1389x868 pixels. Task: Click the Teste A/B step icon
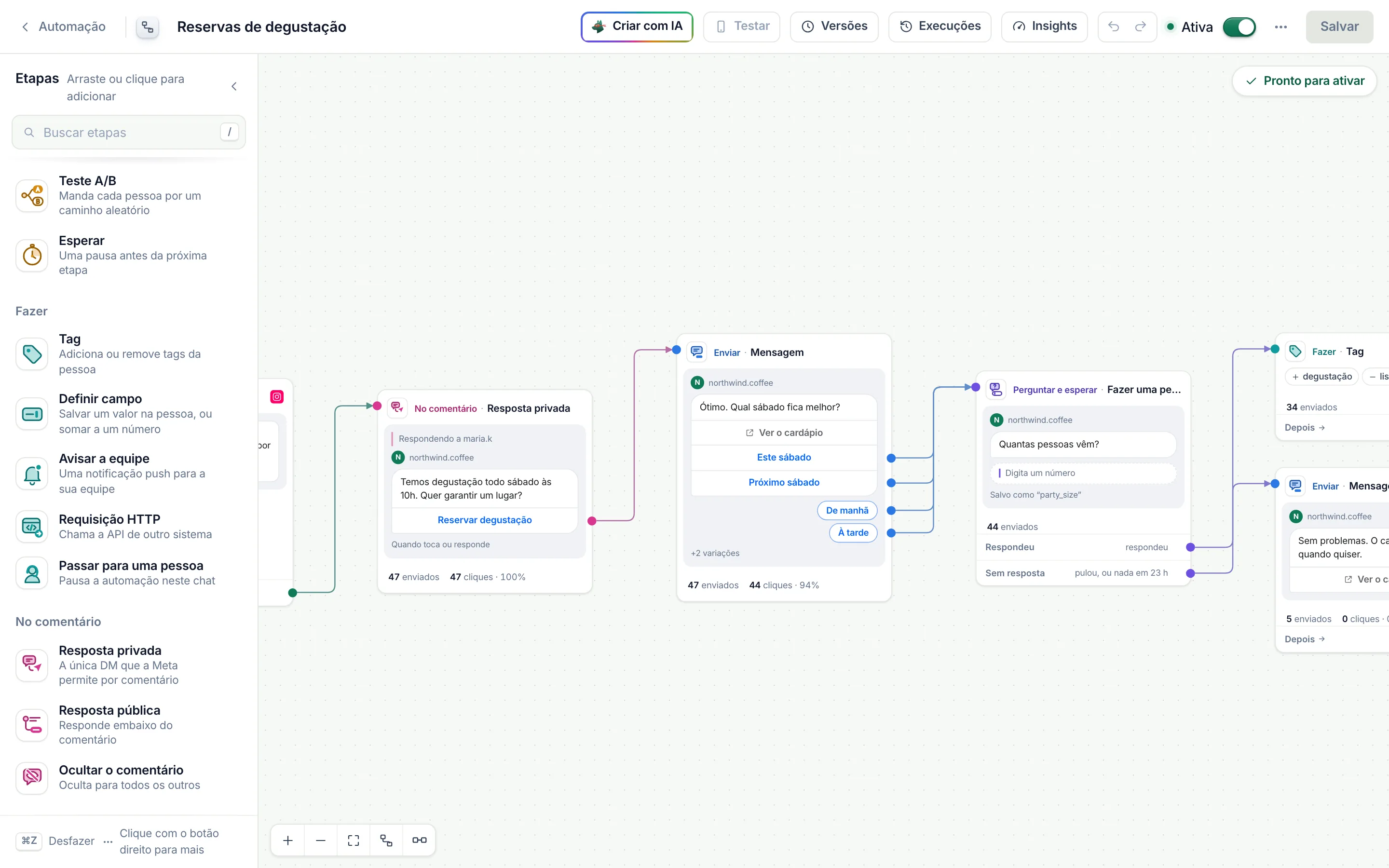pyautogui.click(x=32, y=196)
